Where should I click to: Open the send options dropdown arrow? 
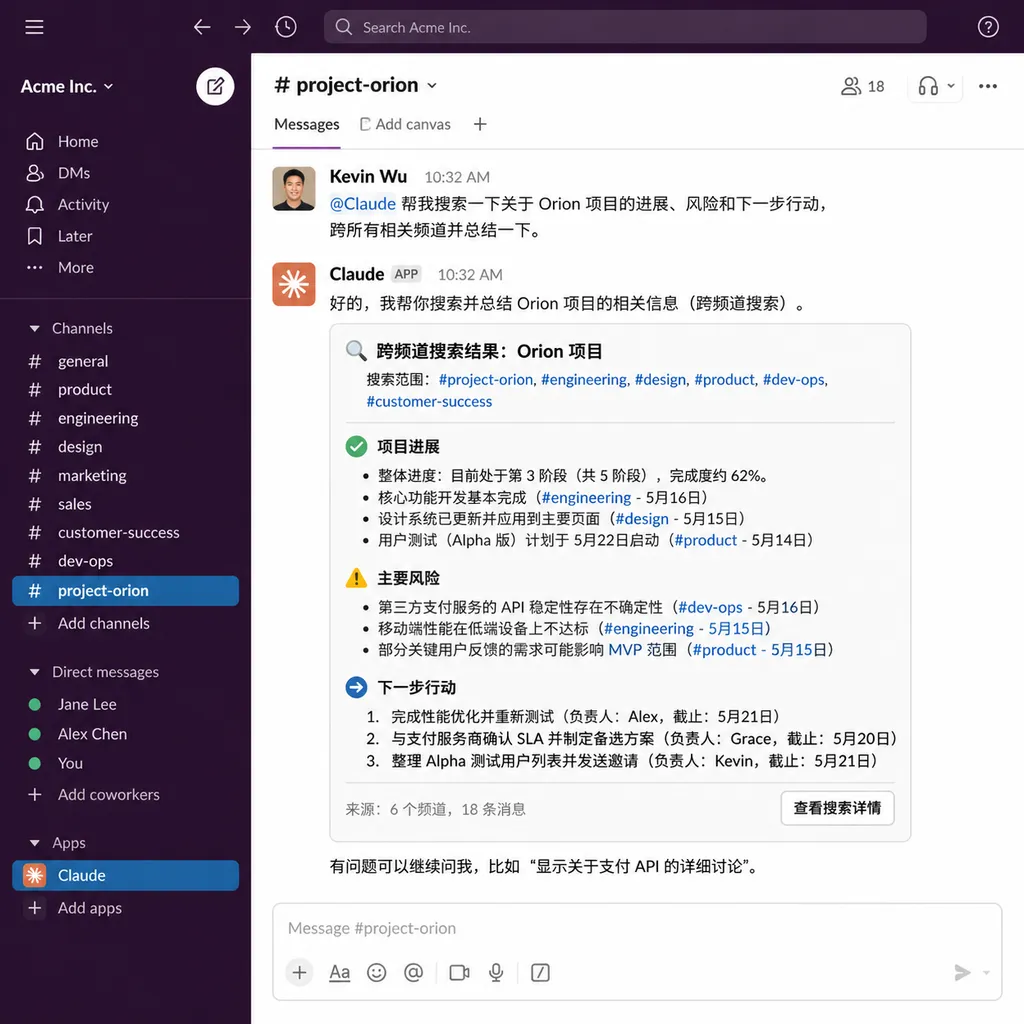[x=986, y=973]
